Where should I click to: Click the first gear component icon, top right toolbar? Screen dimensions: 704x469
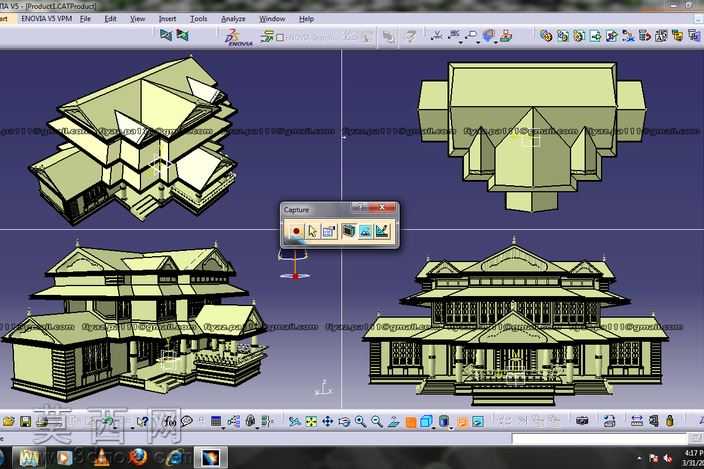(x=546, y=36)
